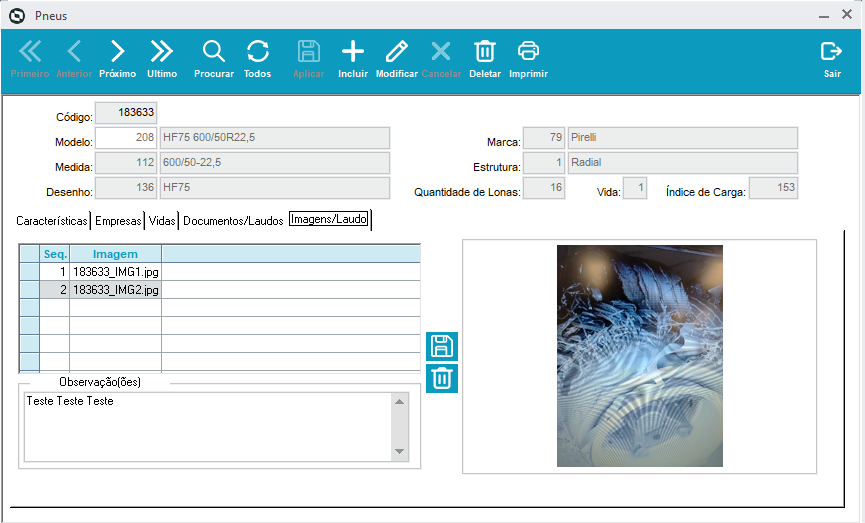The height and width of the screenshot is (523, 865).
Task: Click the Quantidade de Lonas field
Action: 544,188
